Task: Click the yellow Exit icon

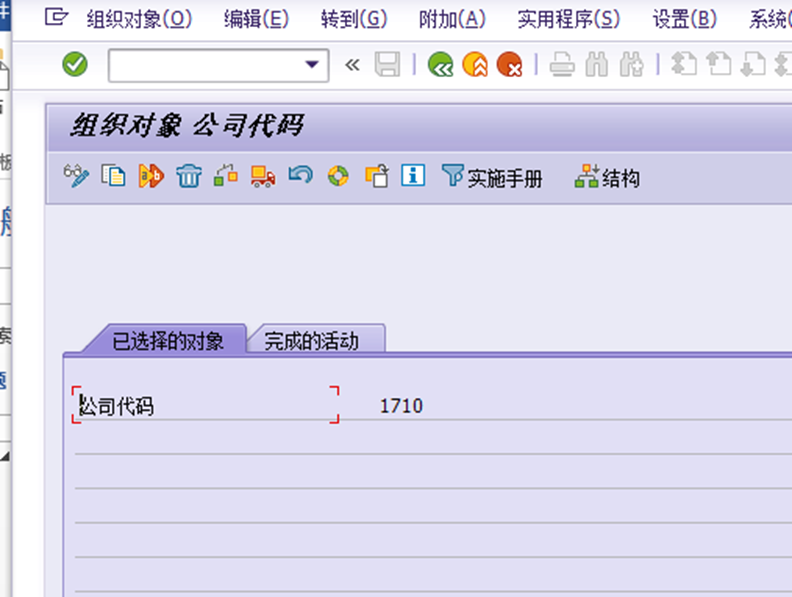Action: [x=475, y=65]
